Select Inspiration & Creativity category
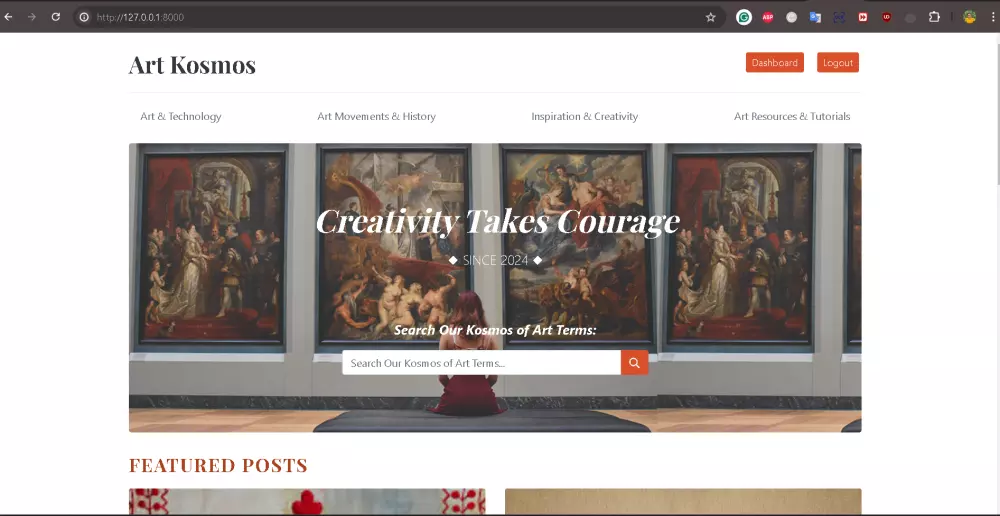The width and height of the screenshot is (1000, 516). [x=585, y=116]
